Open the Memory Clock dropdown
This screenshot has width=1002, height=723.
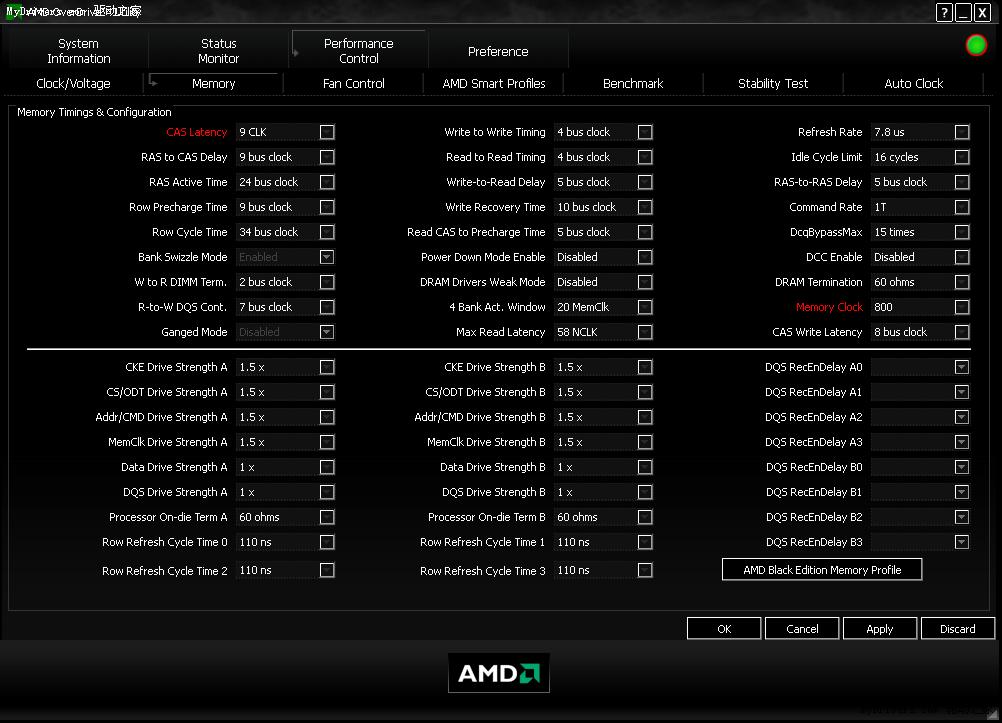click(962, 307)
